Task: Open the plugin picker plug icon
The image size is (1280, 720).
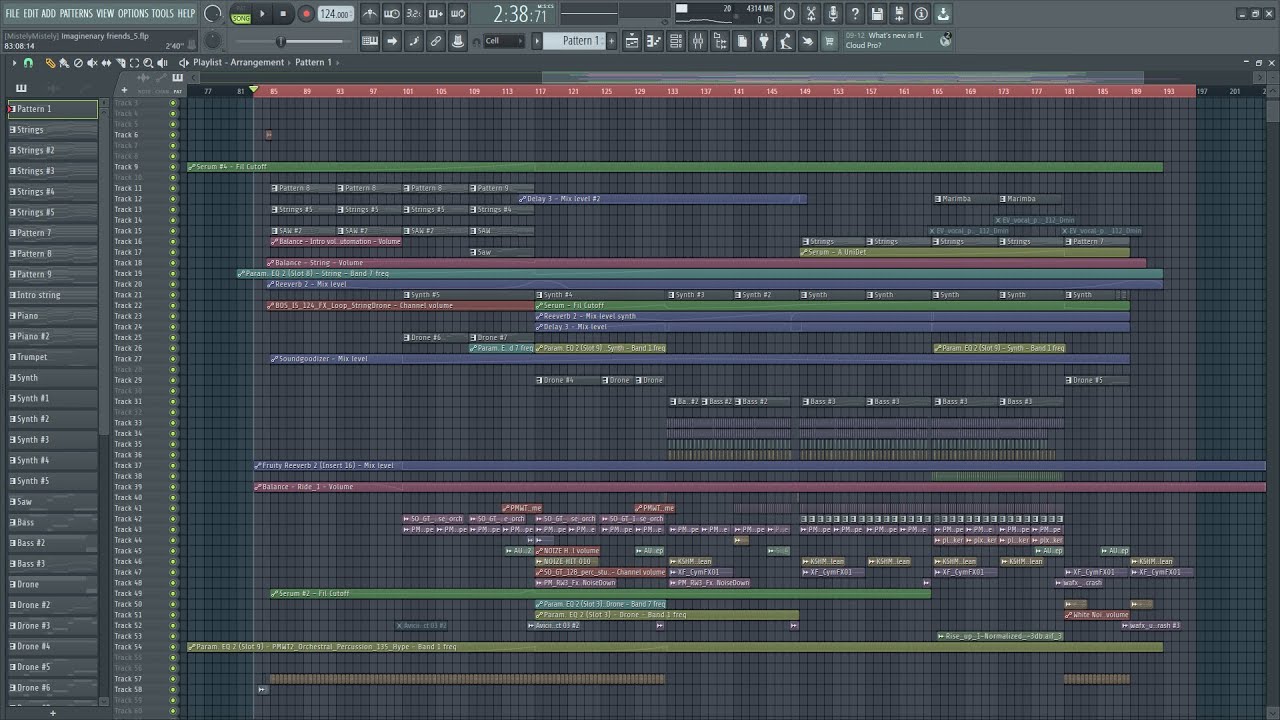Action: coord(764,41)
